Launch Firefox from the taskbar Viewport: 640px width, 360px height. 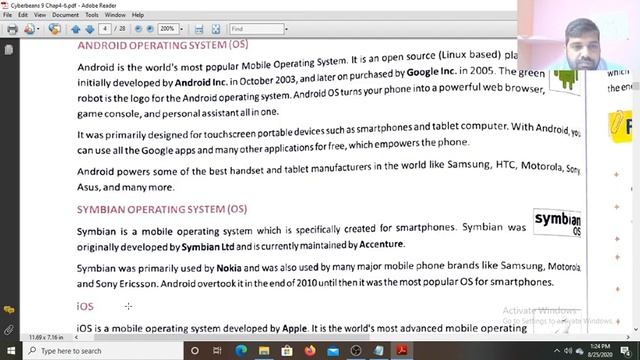coord(310,351)
